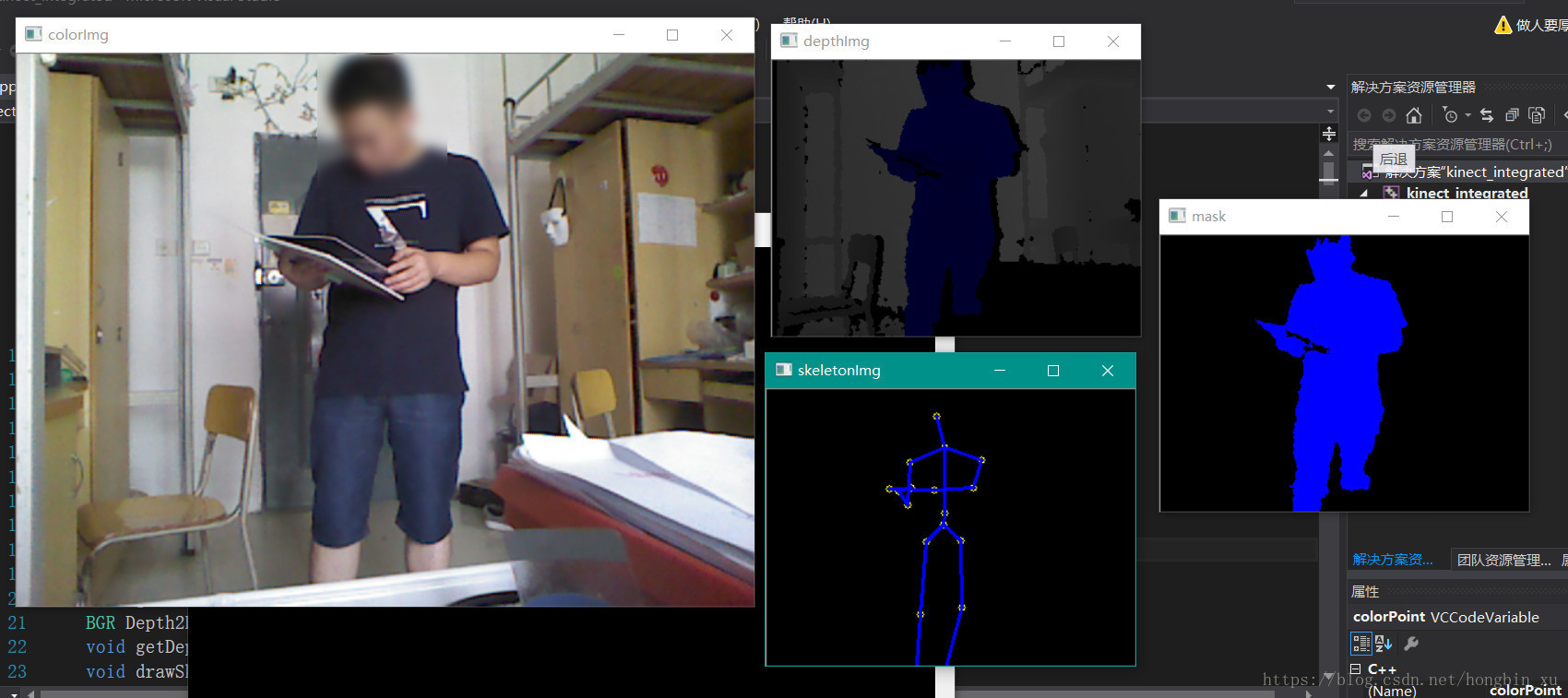Open the panel dropdown arrow above the editor
The image size is (1568, 698).
pos(1330,87)
